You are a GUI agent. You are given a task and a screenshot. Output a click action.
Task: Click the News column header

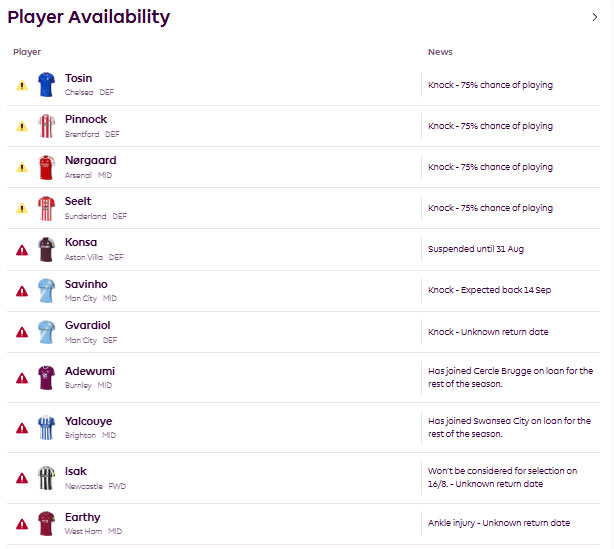pyautogui.click(x=440, y=52)
